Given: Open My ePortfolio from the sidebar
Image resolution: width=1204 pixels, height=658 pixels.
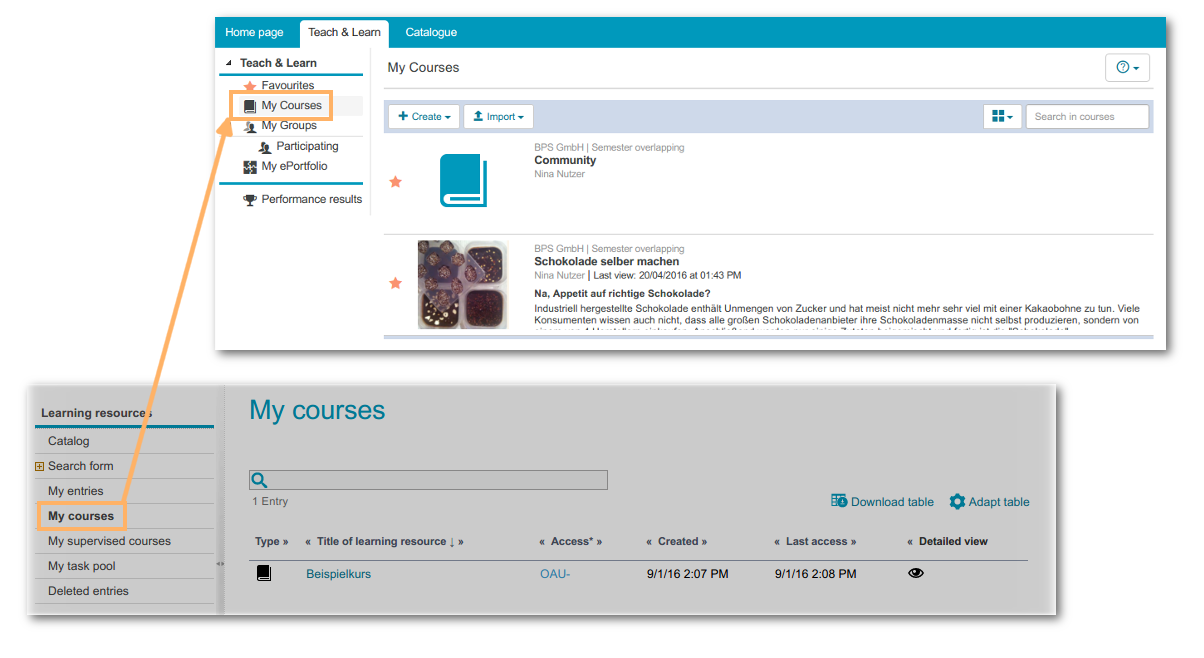Looking at the screenshot, I should (293, 166).
